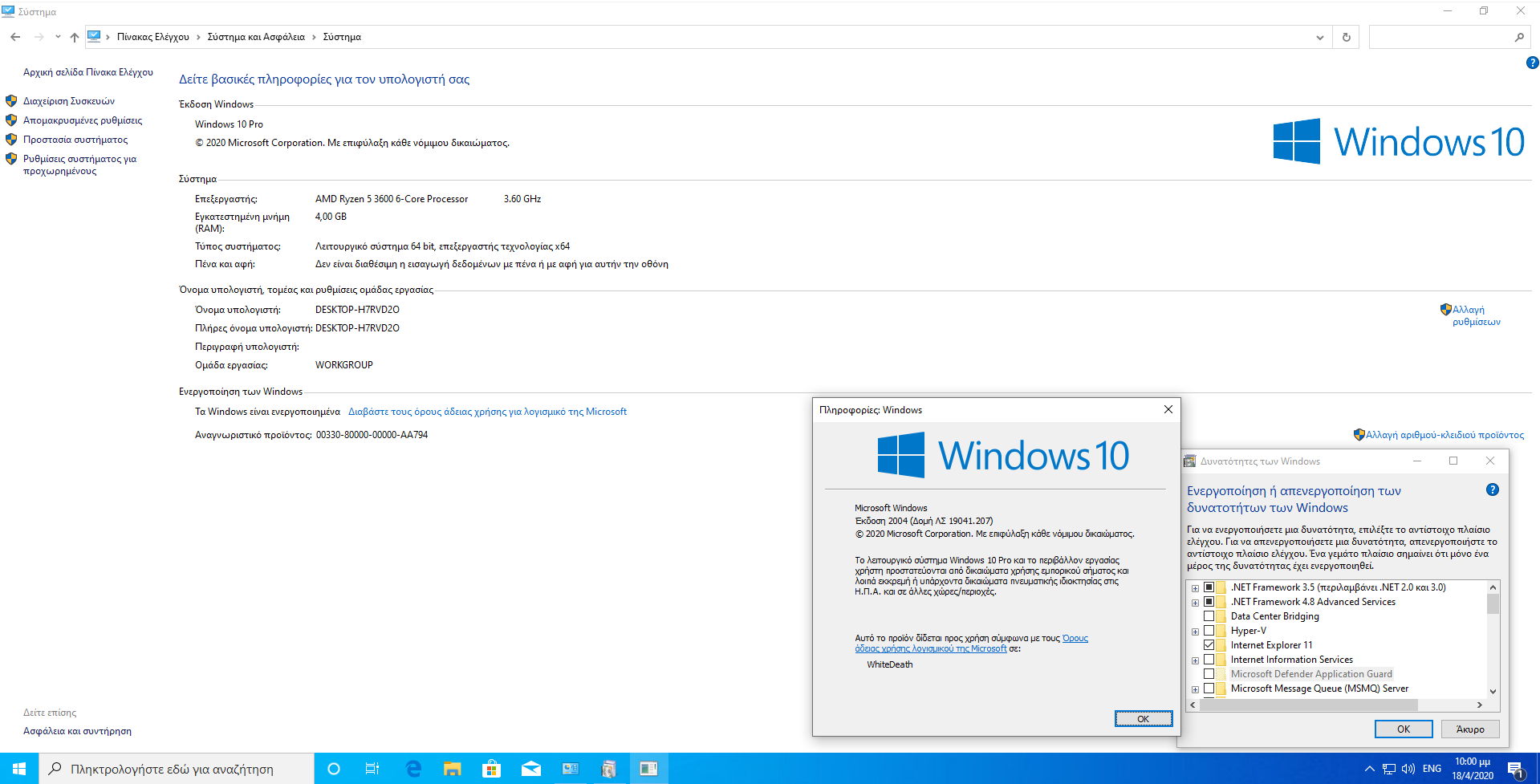The height and width of the screenshot is (784, 1540).
Task: Open Προστασία συστήματος link
Action: tap(75, 140)
